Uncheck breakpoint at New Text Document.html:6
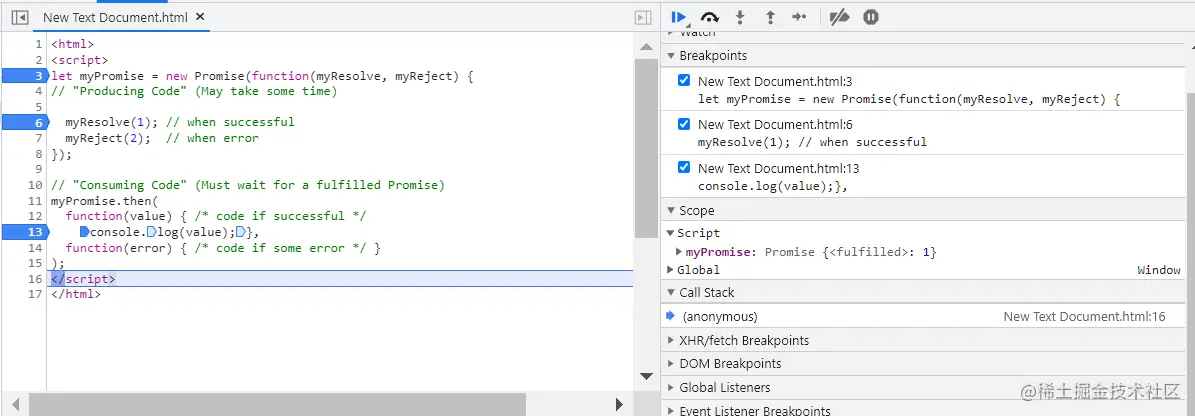Viewport: 1195px width, 416px height. pyautogui.click(x=684, y=123)
